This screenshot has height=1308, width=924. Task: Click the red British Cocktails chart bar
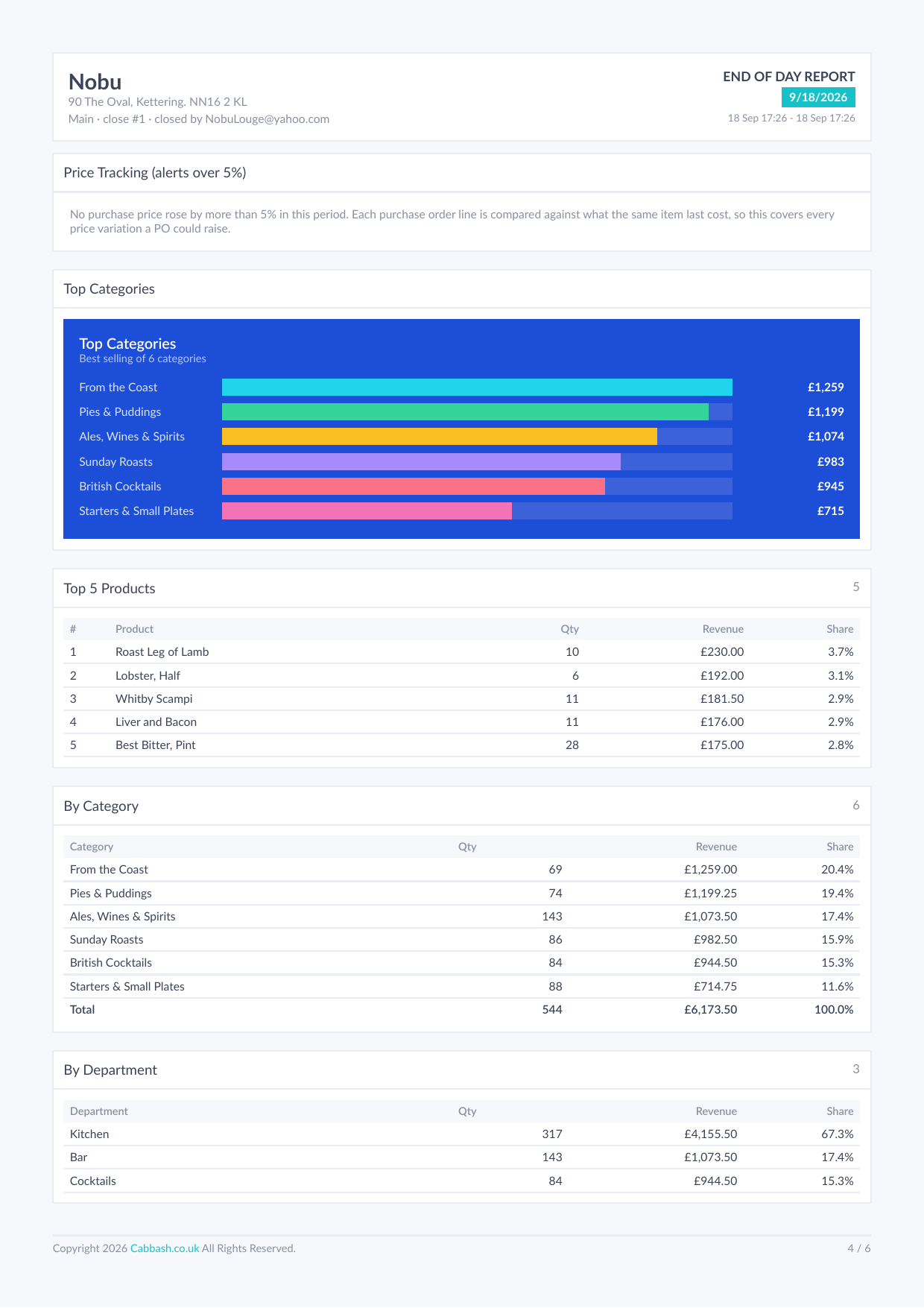(414, 487)
